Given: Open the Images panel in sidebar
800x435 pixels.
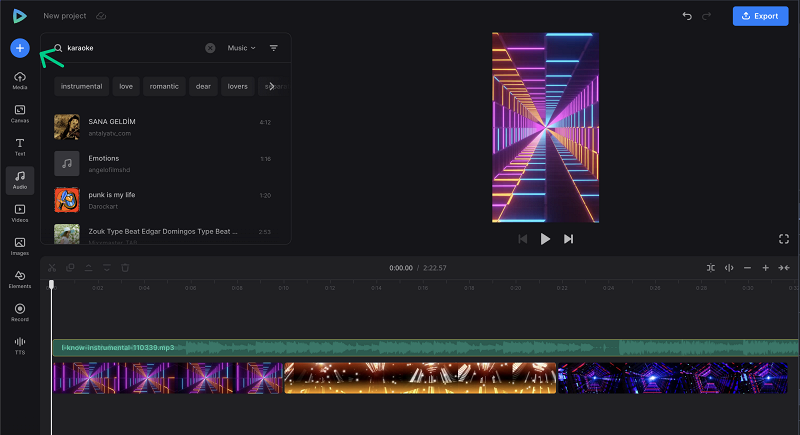Looking at the screenshot, I should [20, 246].
